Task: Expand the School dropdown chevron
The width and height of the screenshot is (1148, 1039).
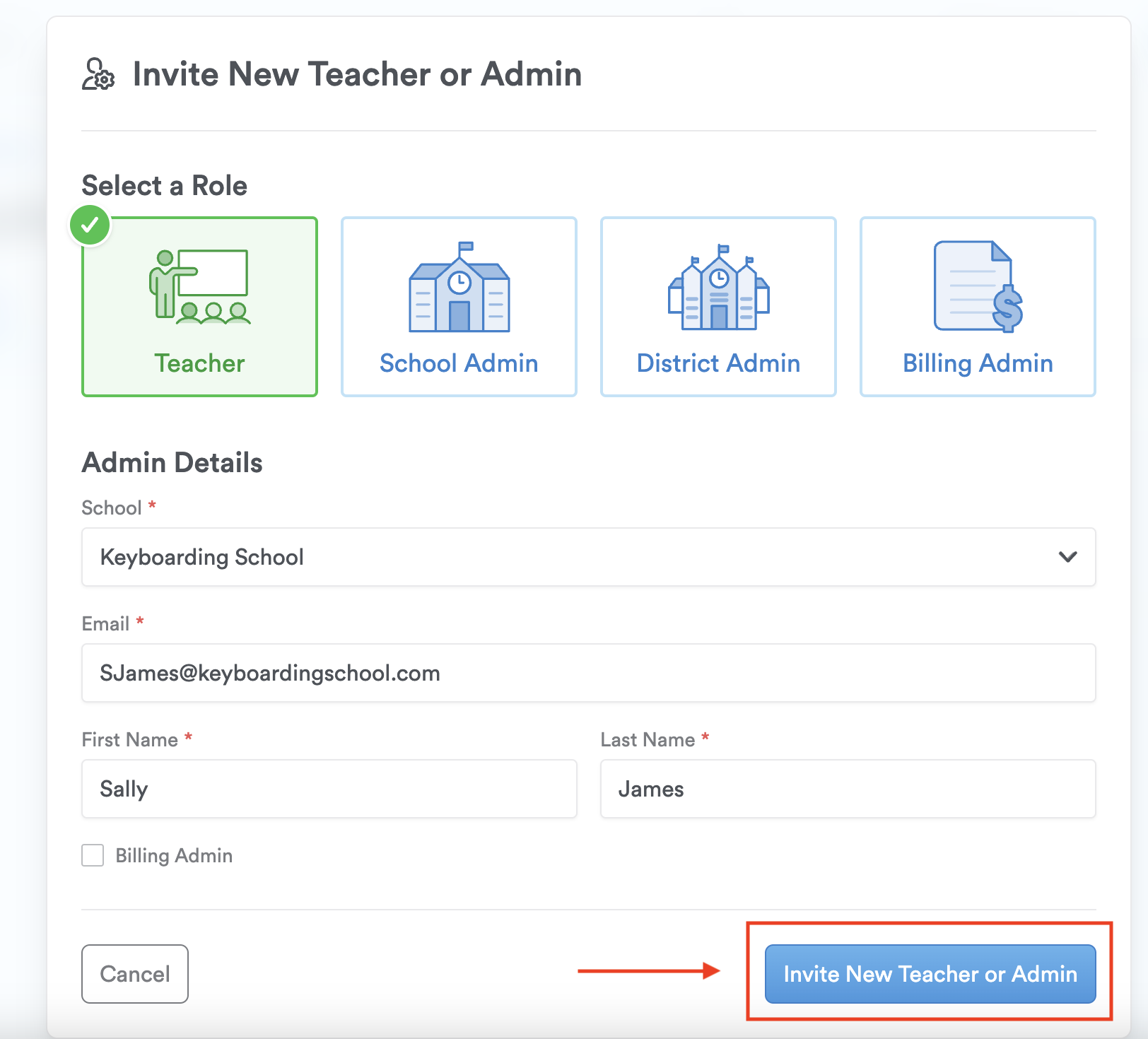Action: [1067, 557]
